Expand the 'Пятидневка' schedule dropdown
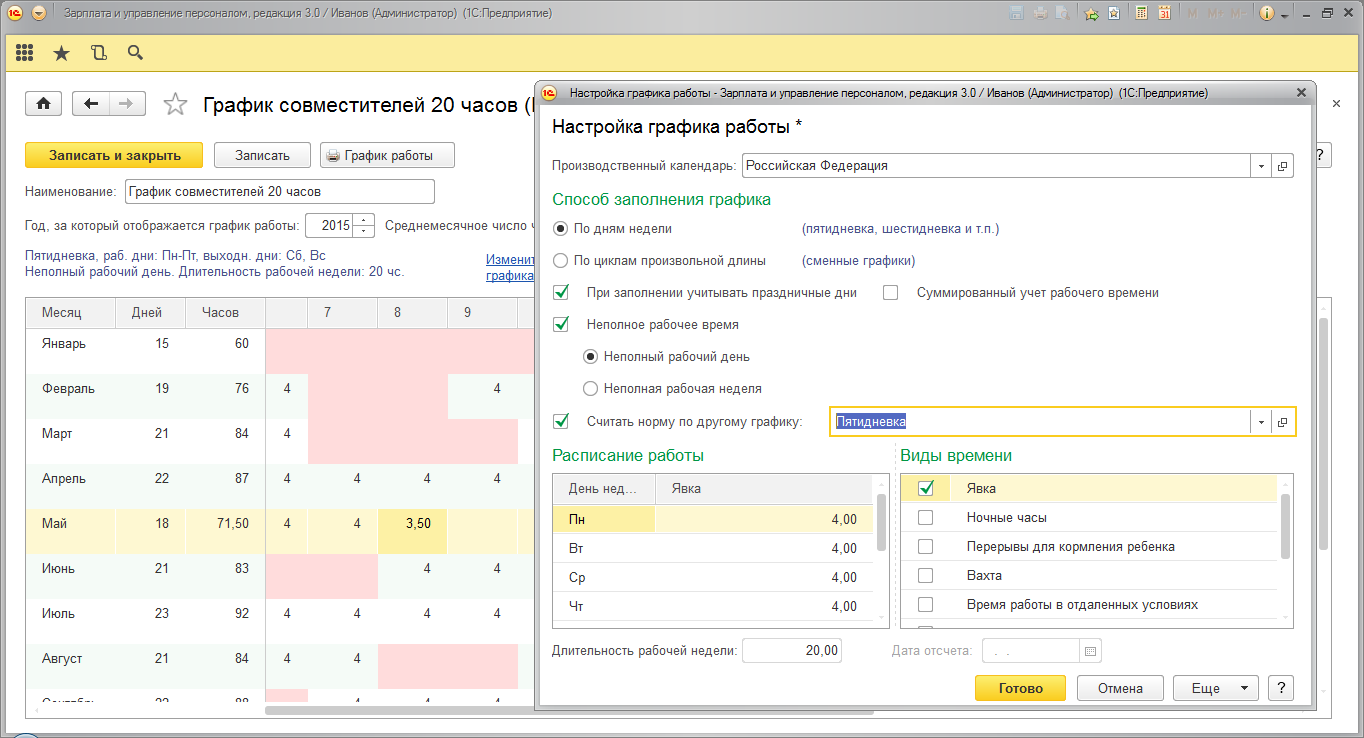The image size is (1364, 738). (x=1261, y=422)
